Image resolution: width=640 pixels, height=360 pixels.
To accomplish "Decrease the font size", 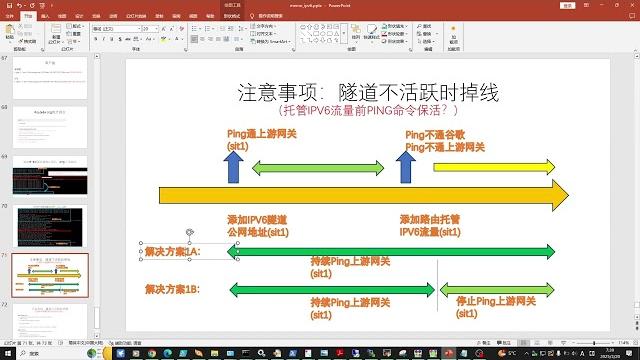I will click(x=172, y=29).
